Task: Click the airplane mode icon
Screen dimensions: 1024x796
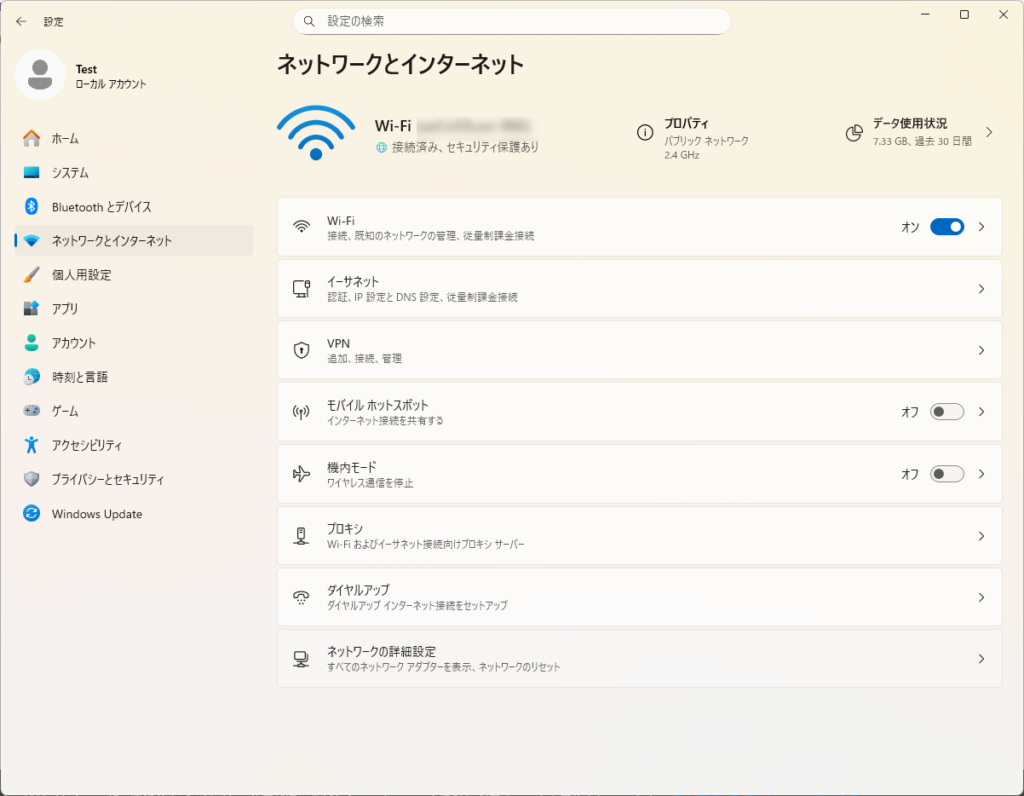Action: (301, 474)
